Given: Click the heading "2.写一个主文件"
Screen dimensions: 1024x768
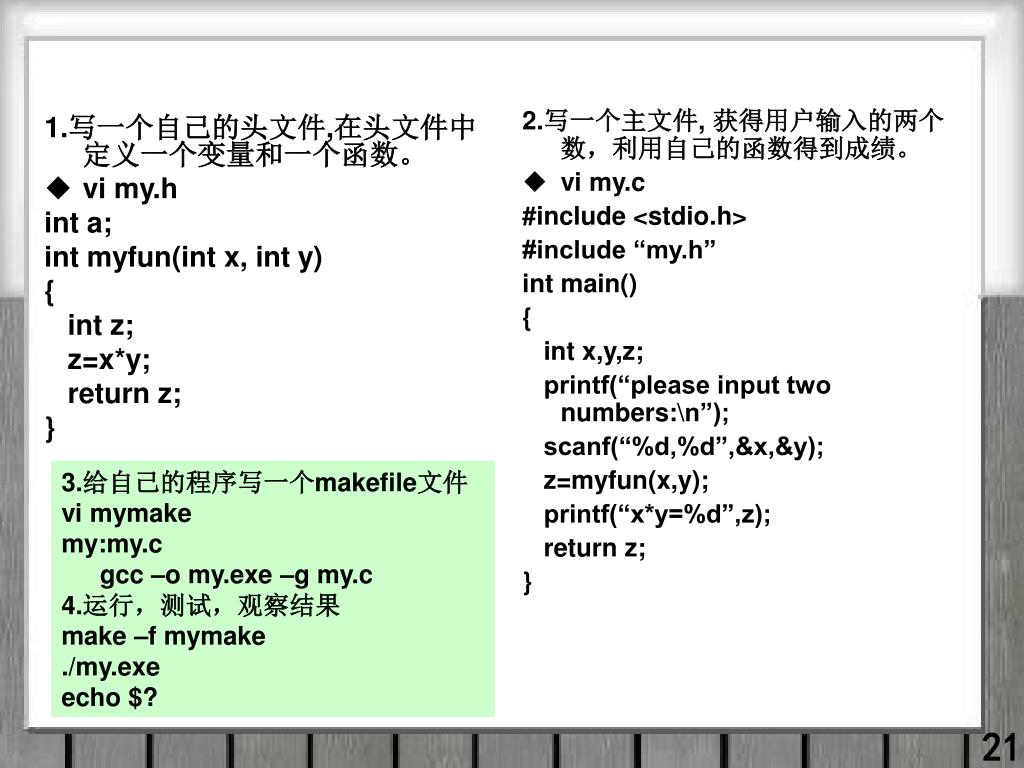Looking at the screenshot, I should click(610, 121).
